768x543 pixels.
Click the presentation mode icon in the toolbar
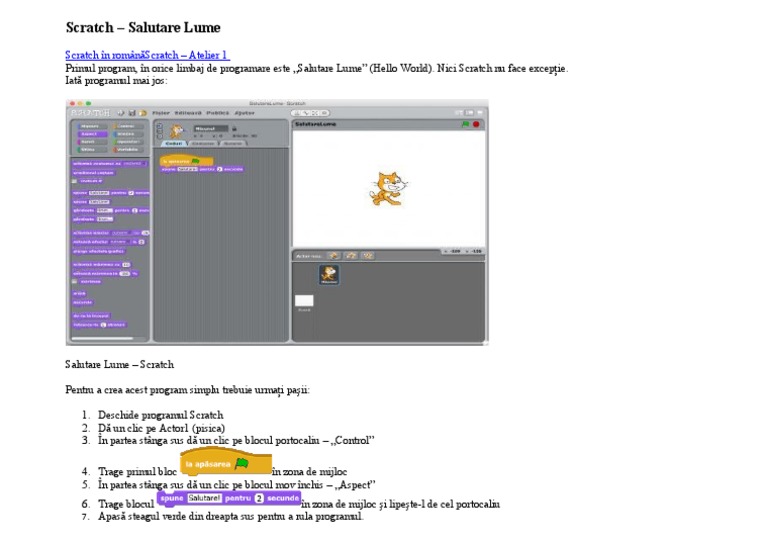tap(480, 113)
